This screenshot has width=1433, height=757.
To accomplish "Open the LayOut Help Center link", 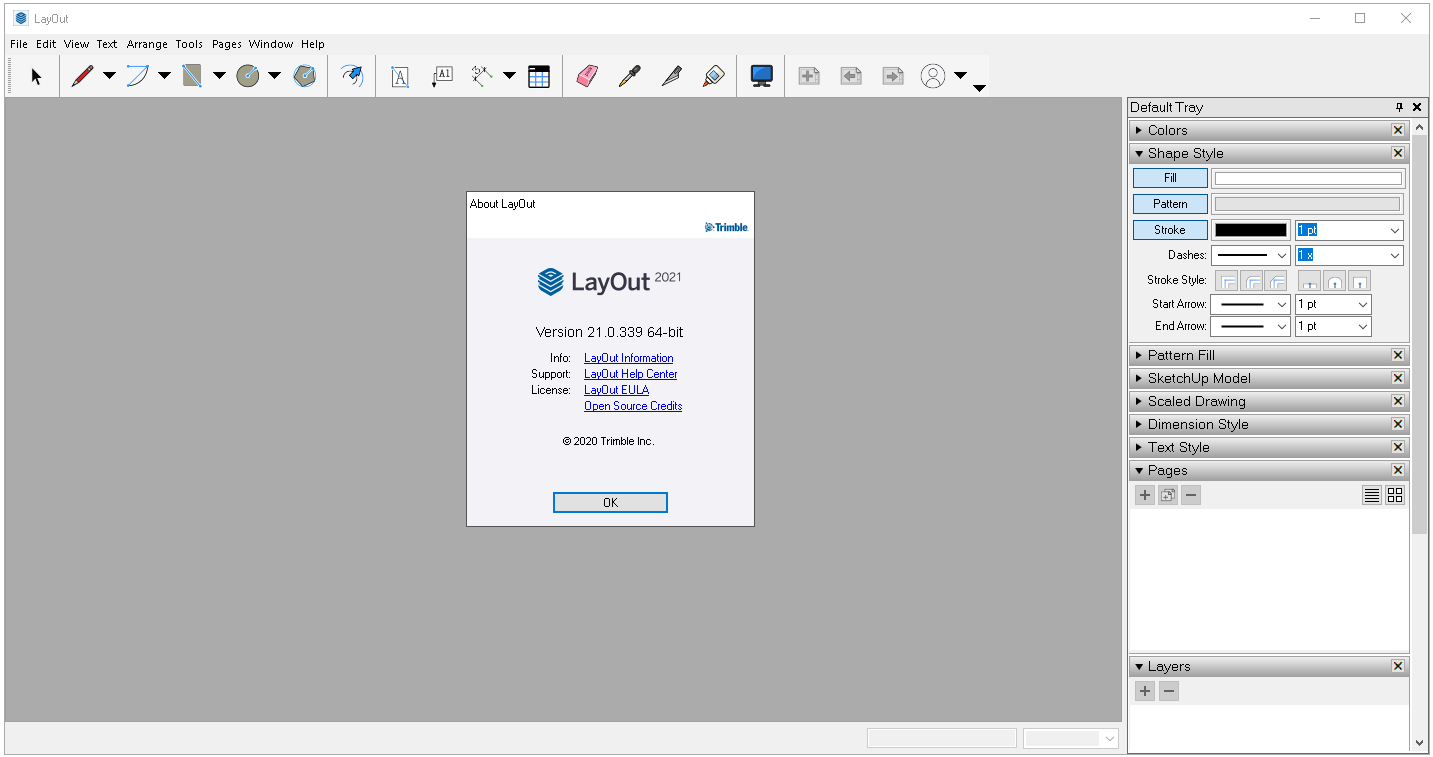I will [x=631, y=374].
